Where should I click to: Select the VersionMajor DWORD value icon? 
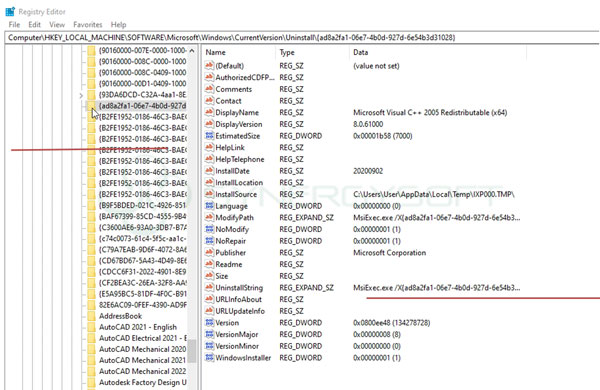pyautogui.click(x=209, y=334)
